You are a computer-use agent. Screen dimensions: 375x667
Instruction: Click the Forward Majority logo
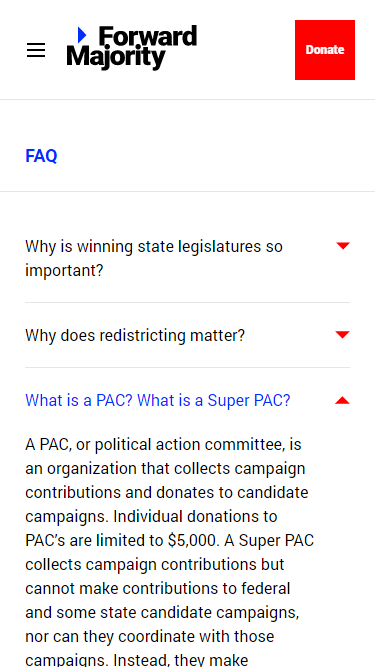(x=132, y=48)
